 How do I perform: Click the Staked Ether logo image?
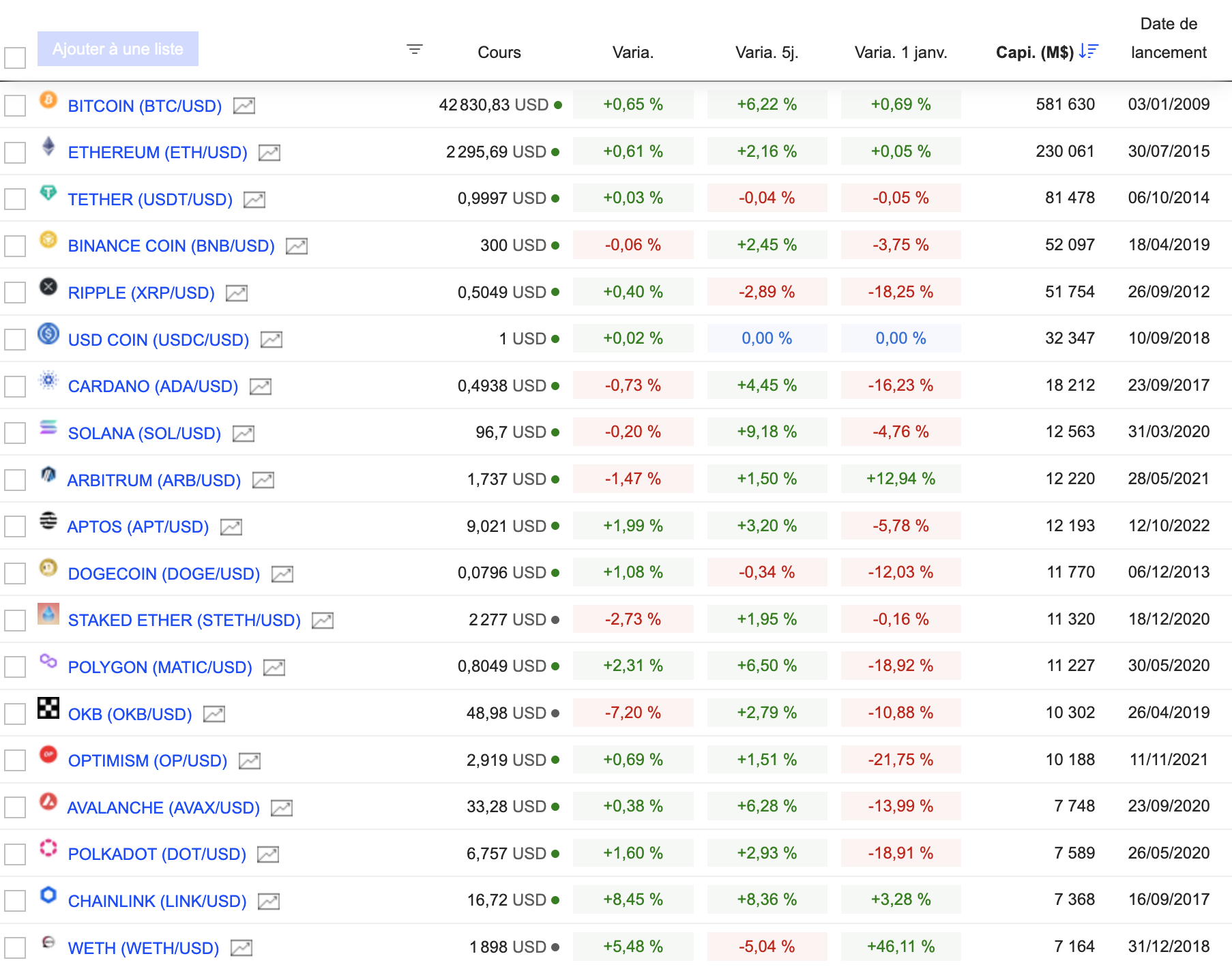(48, 614)
